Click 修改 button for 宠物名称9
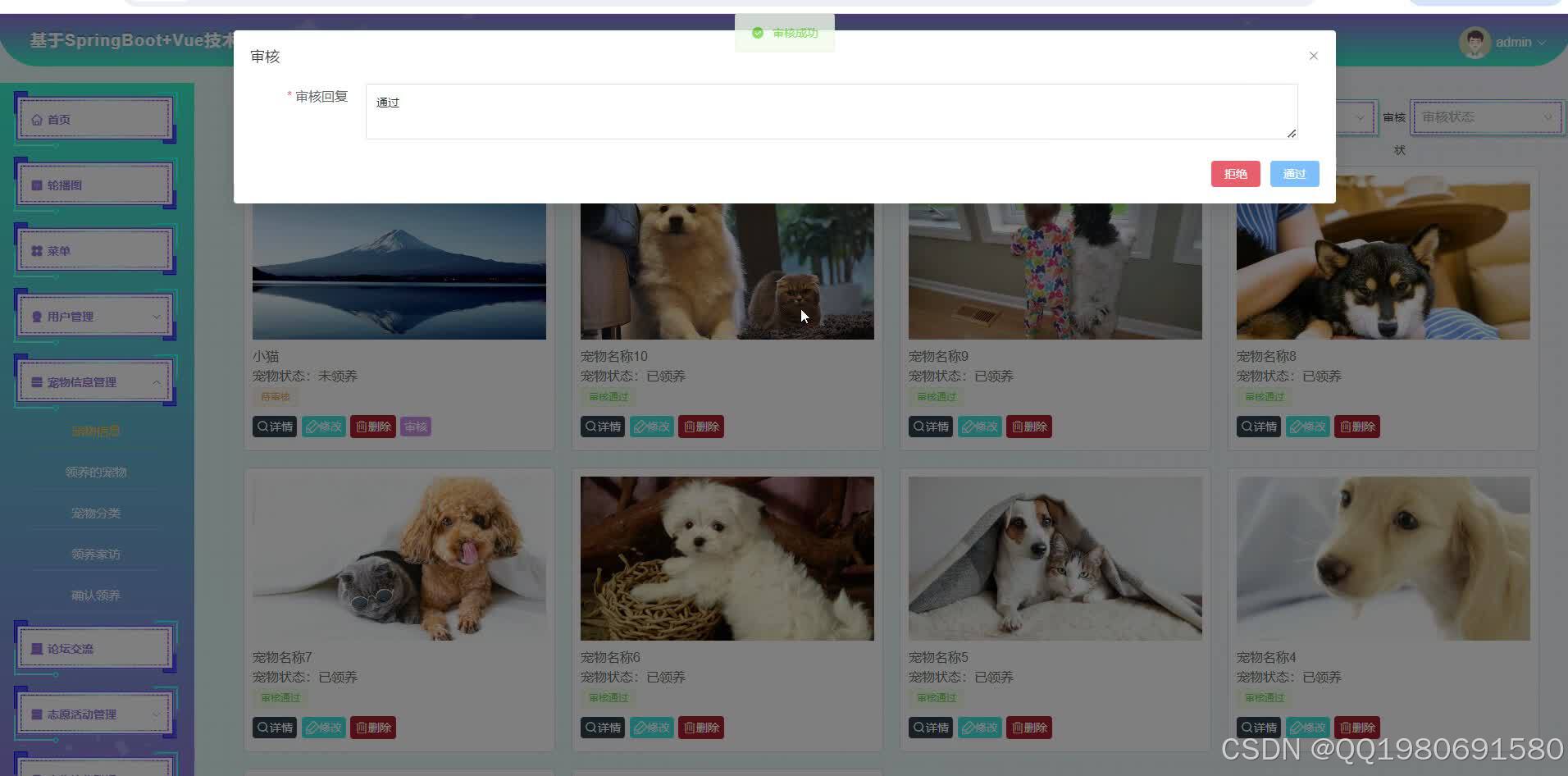This screenshot has width=1568, height=776. [x=980, y=427]
